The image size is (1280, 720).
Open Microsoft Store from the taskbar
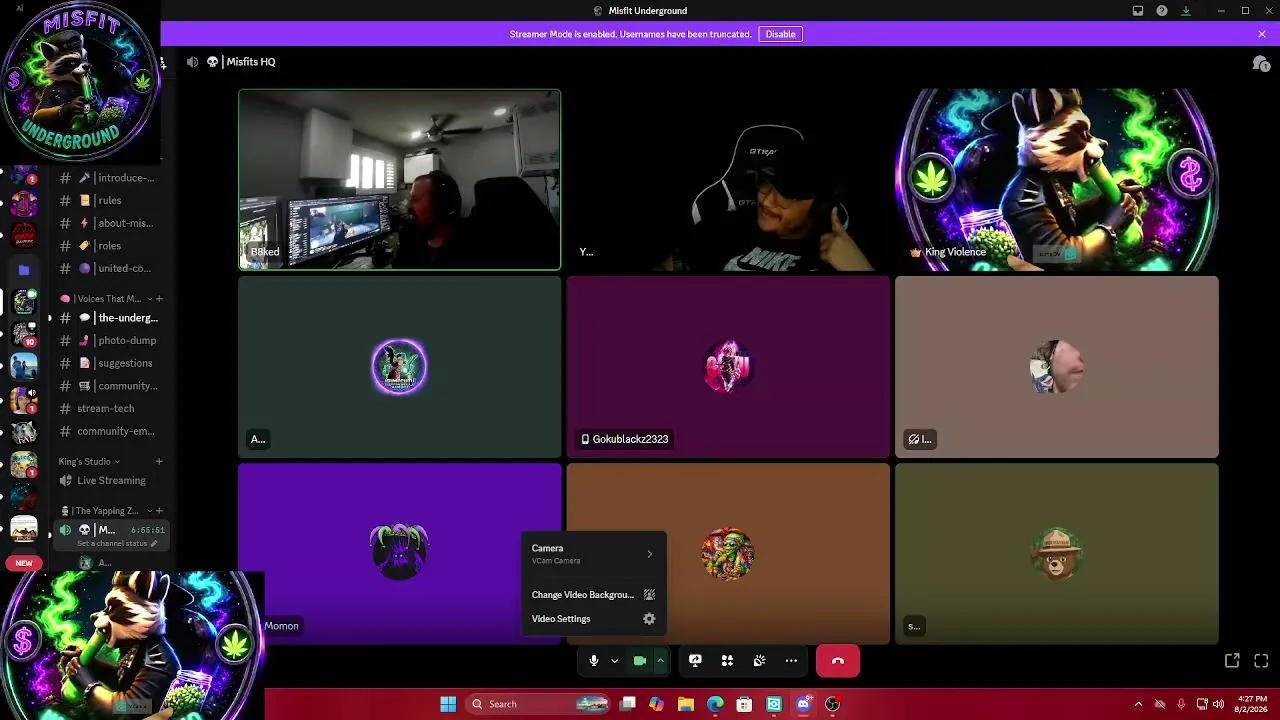pyautogui.click(x=744, y=704)
